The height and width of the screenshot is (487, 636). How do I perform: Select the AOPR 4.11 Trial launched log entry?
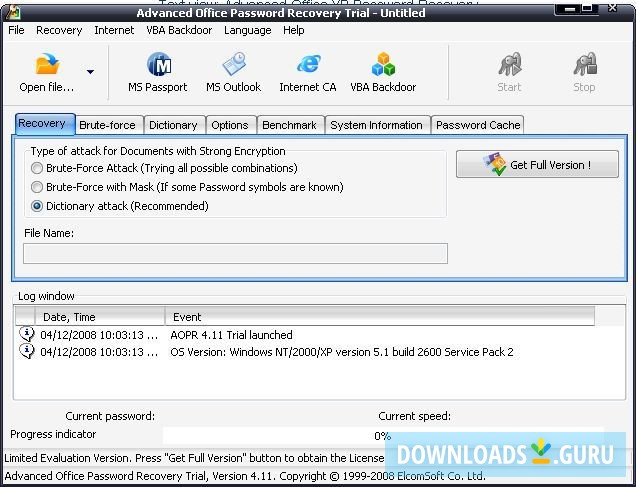tap(231, 335)
